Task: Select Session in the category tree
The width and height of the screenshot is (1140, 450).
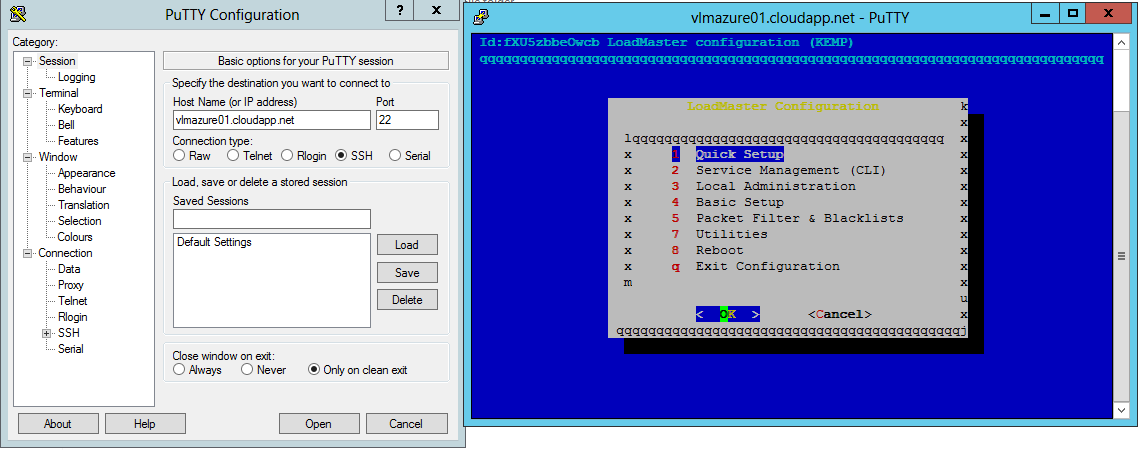Action: click(x=57, y=61)
